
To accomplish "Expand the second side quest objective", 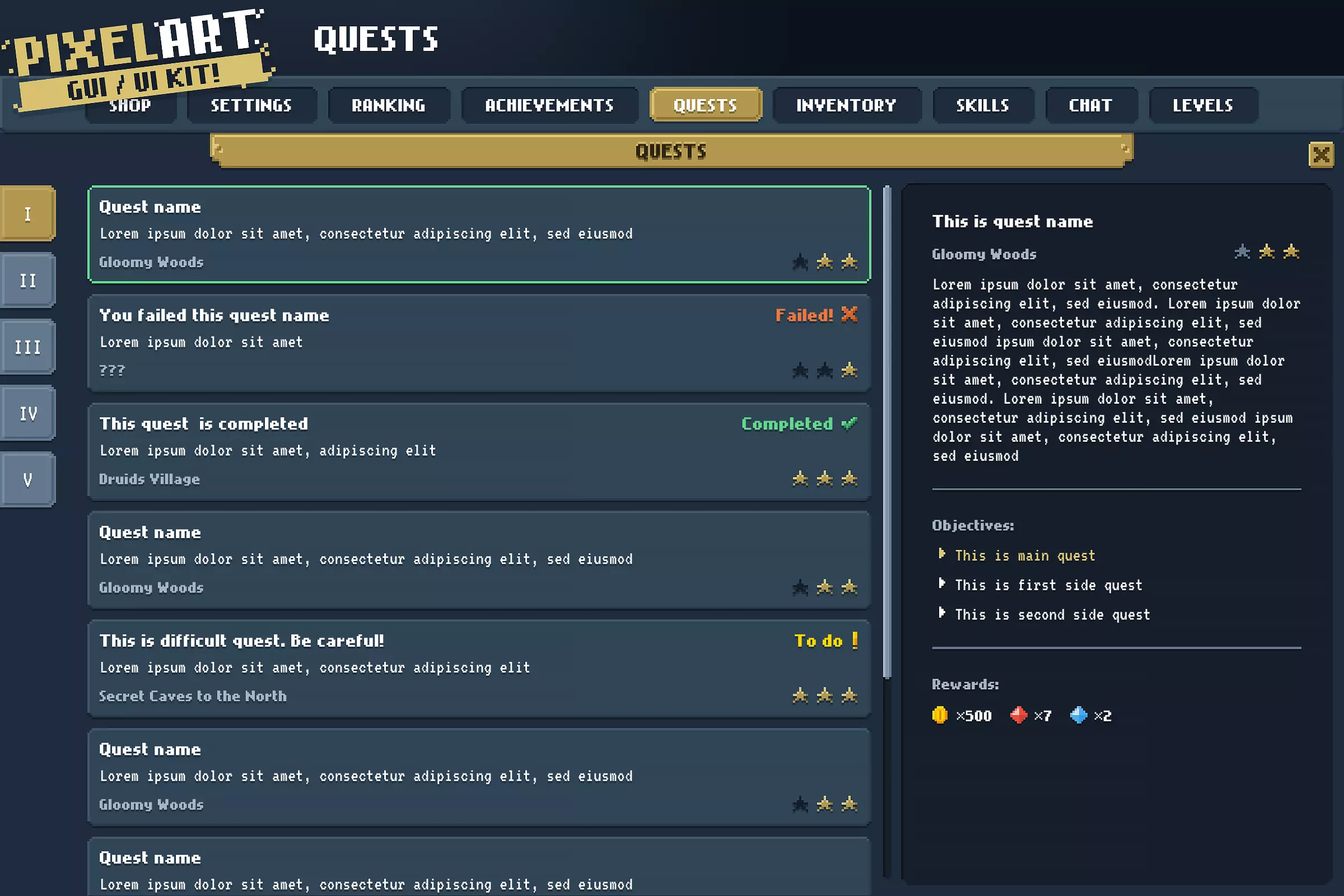I will [x=942, y=613].
